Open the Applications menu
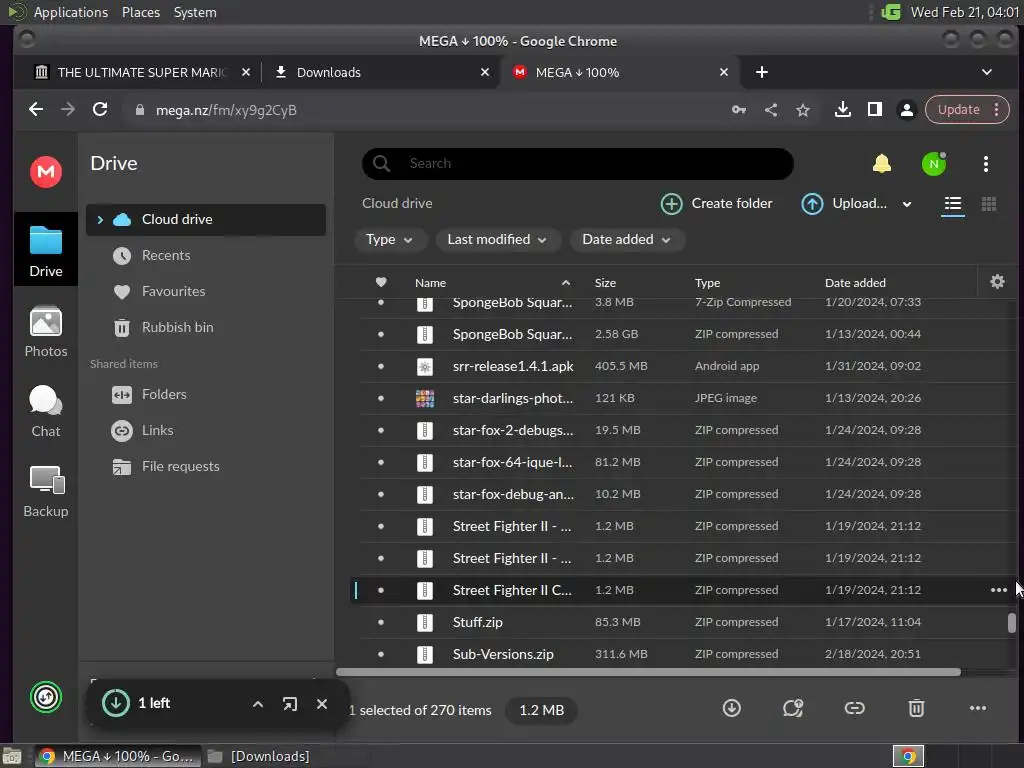1024x768 pixels. [71, 12]
